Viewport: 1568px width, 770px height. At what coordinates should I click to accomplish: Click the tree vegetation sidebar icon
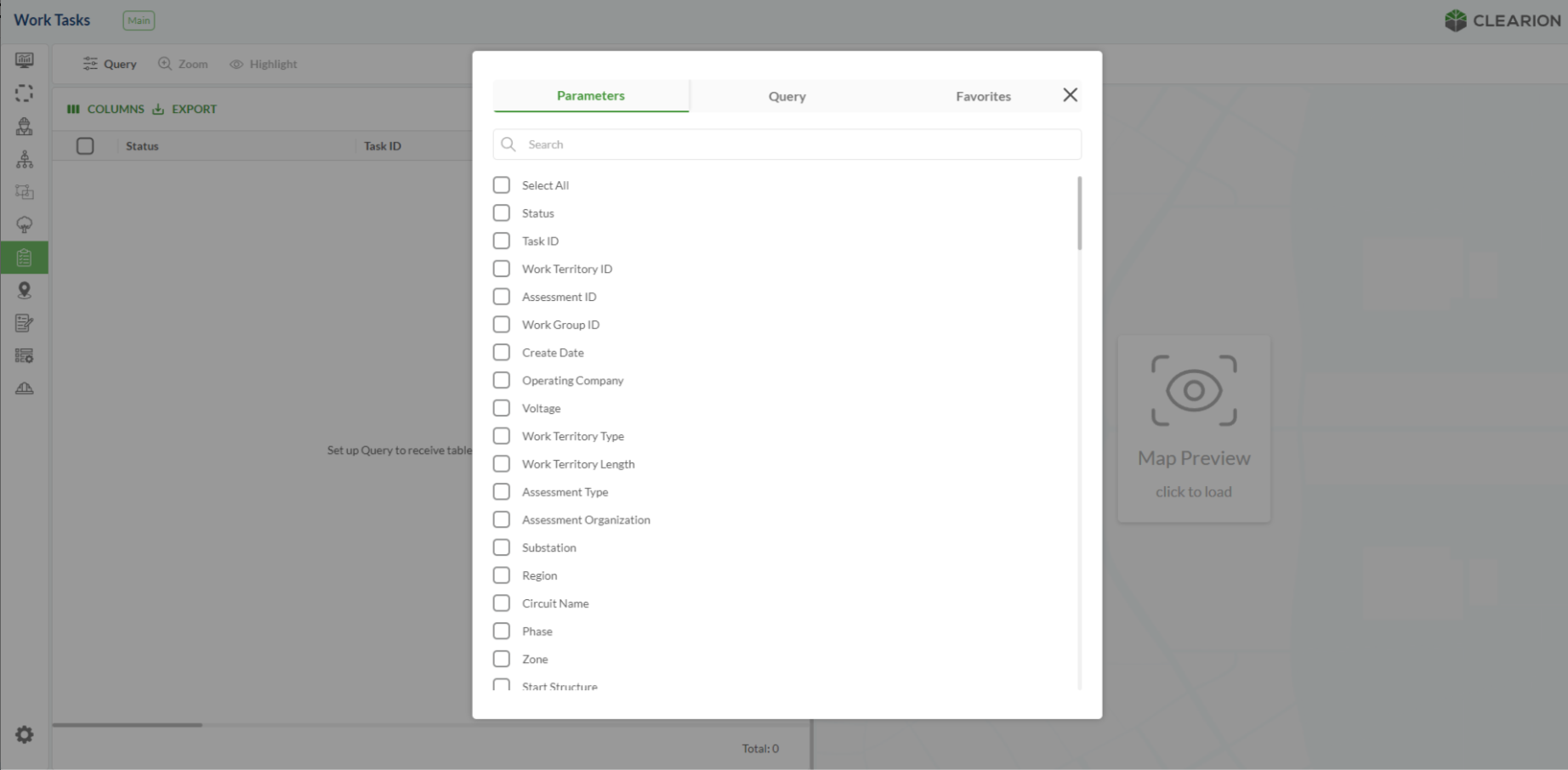click(x=24, y=224)
